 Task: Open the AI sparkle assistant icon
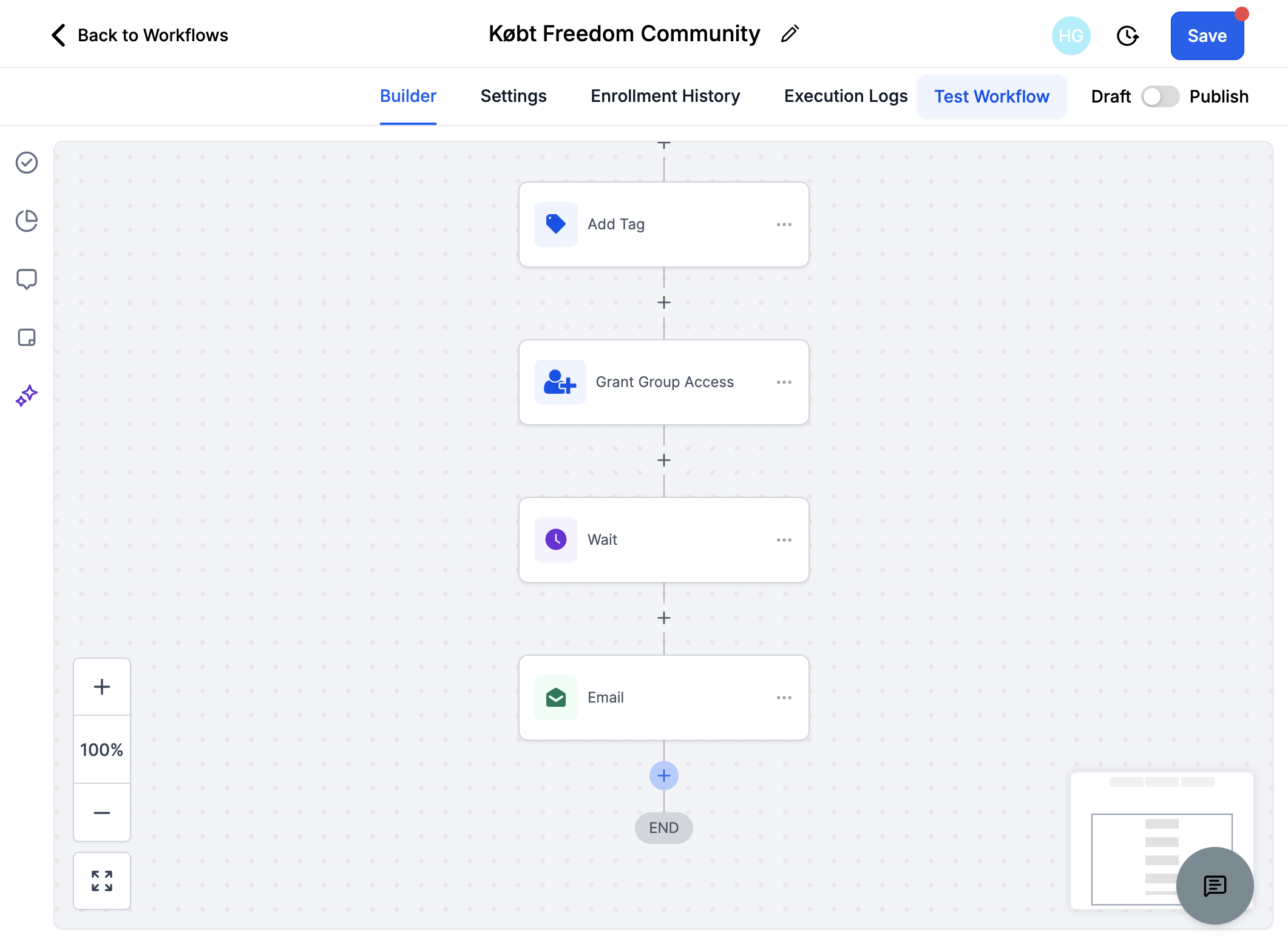tap(27, 396)
